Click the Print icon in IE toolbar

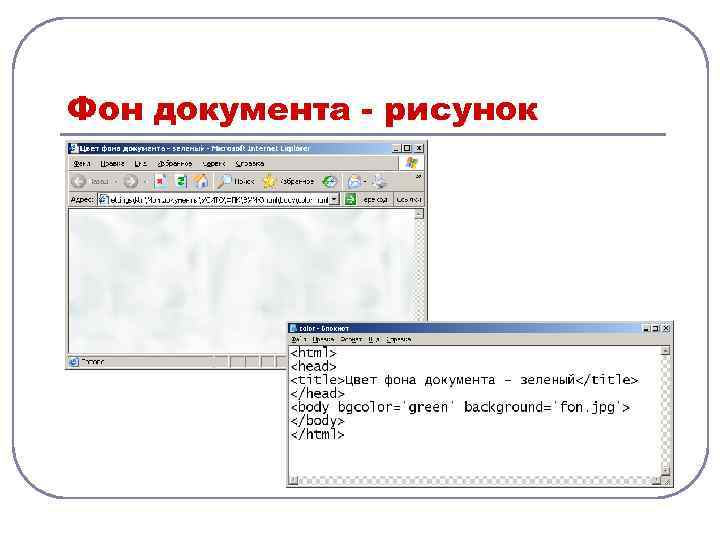coord(380,181)
